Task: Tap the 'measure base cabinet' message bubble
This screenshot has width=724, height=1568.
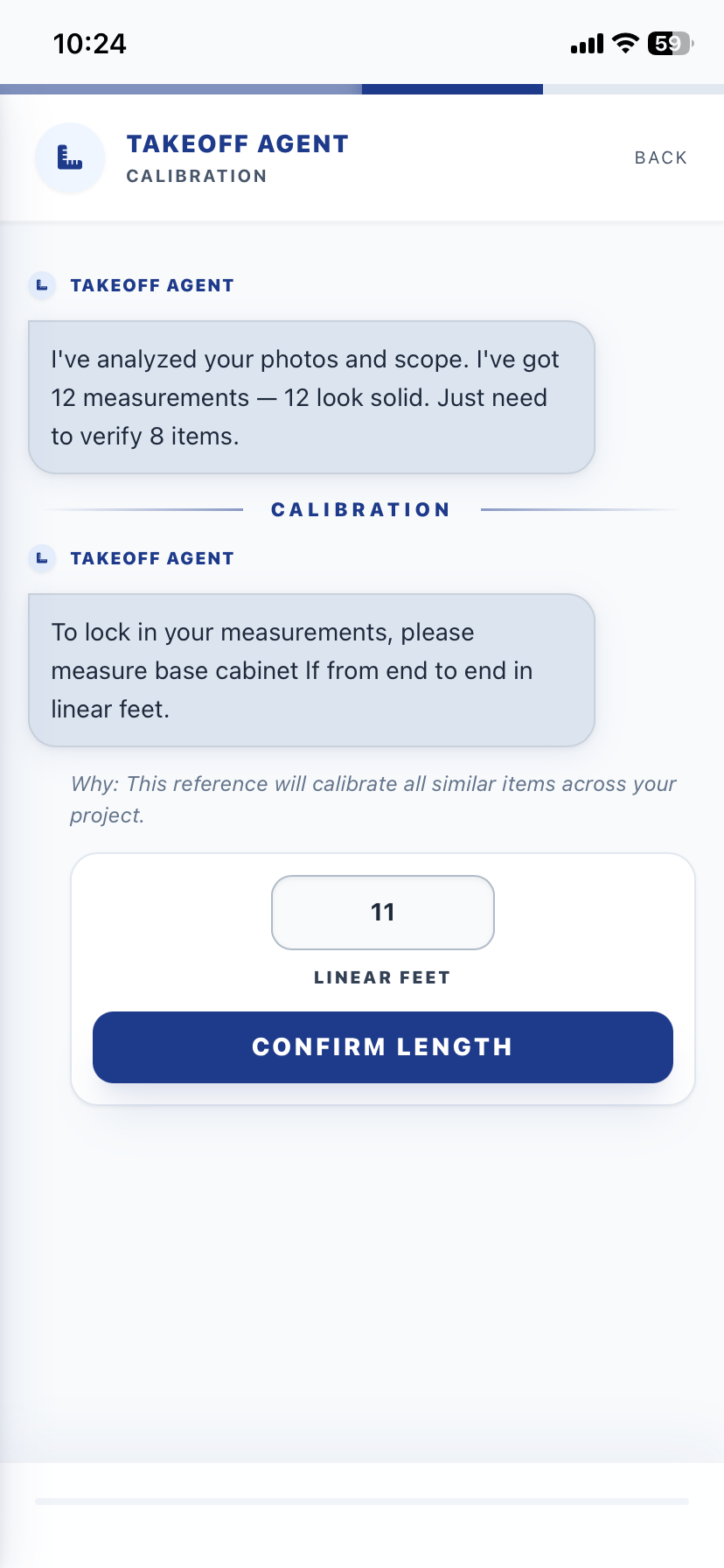Action: point(311,670)
